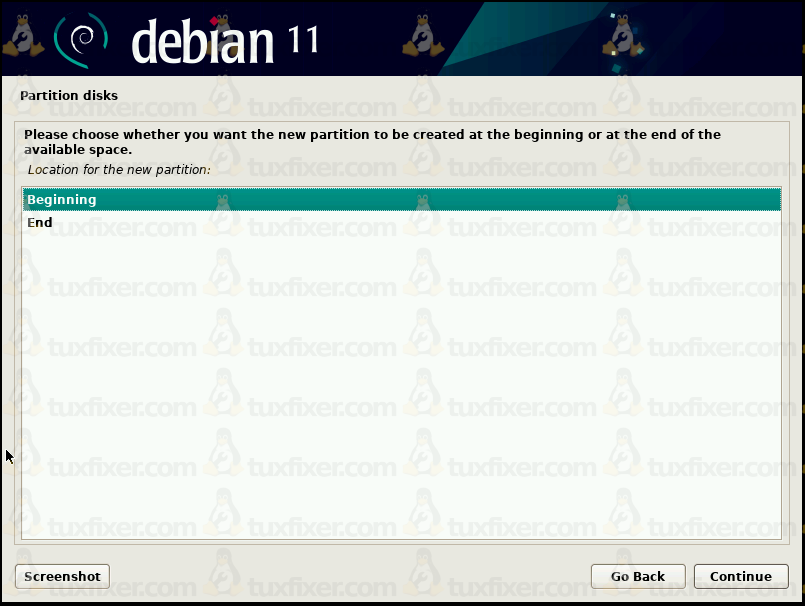Click empty area below End in list

(x=401, y=385)
